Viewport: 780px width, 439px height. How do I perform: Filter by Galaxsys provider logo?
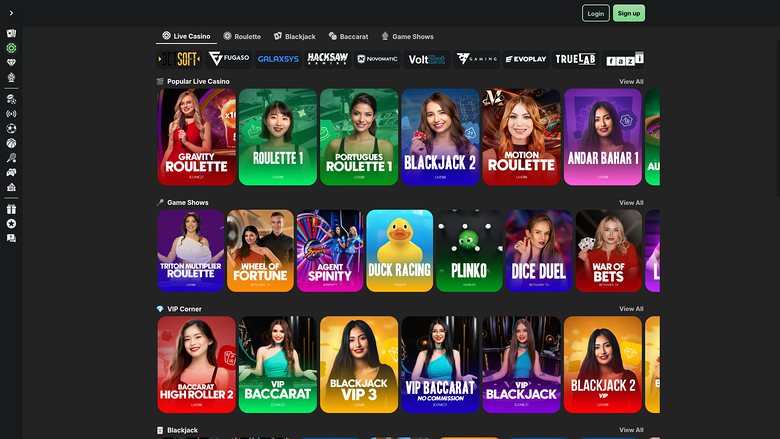[278, 59]
